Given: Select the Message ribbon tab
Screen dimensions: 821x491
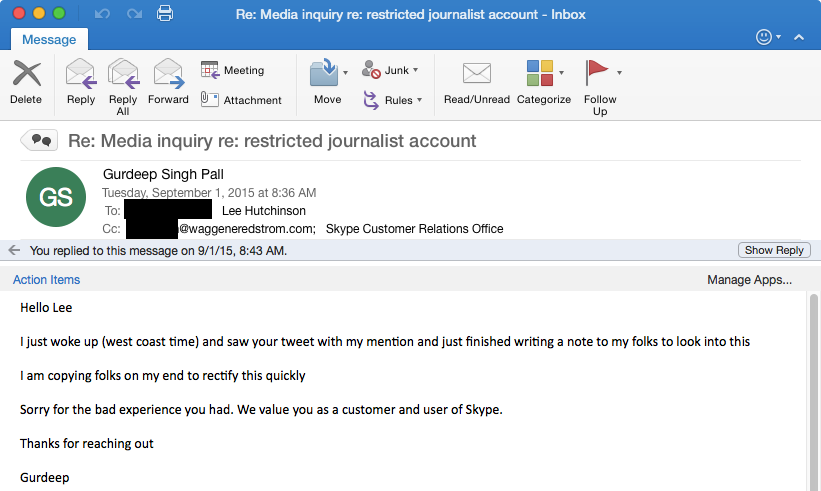Looking at the screenshot, I should (x=49, y=39).
